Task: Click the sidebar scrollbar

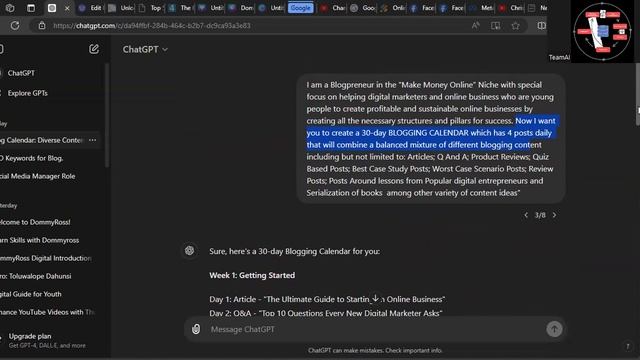Action: [x=107, y=114]
